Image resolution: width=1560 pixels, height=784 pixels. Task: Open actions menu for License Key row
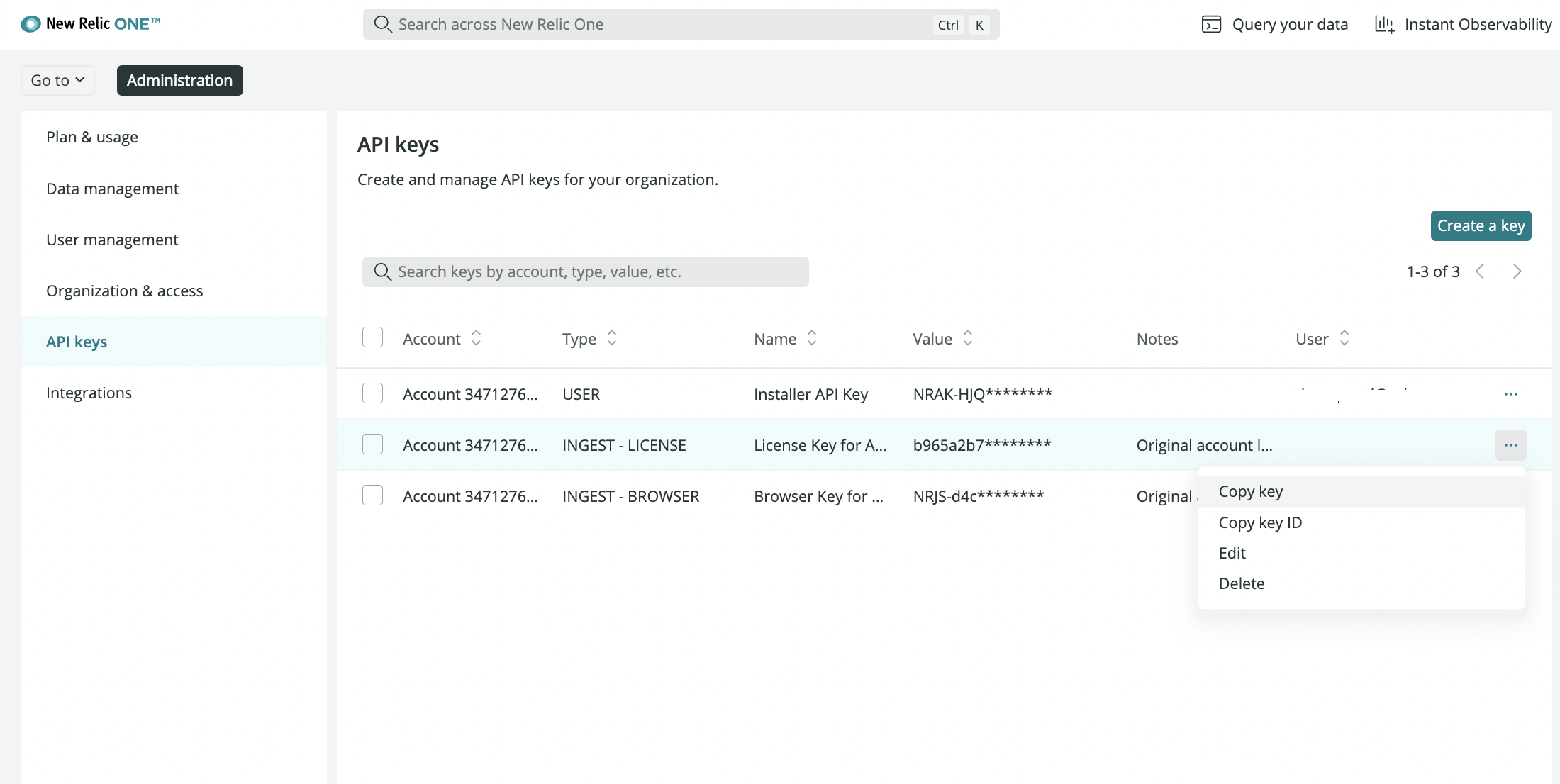point(1510,445)
